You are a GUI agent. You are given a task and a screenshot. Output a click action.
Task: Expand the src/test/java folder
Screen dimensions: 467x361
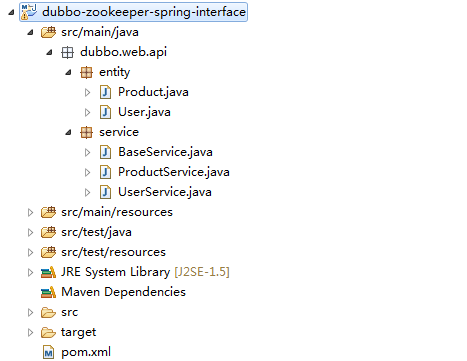pyautogui.click(x=30, y=232)
